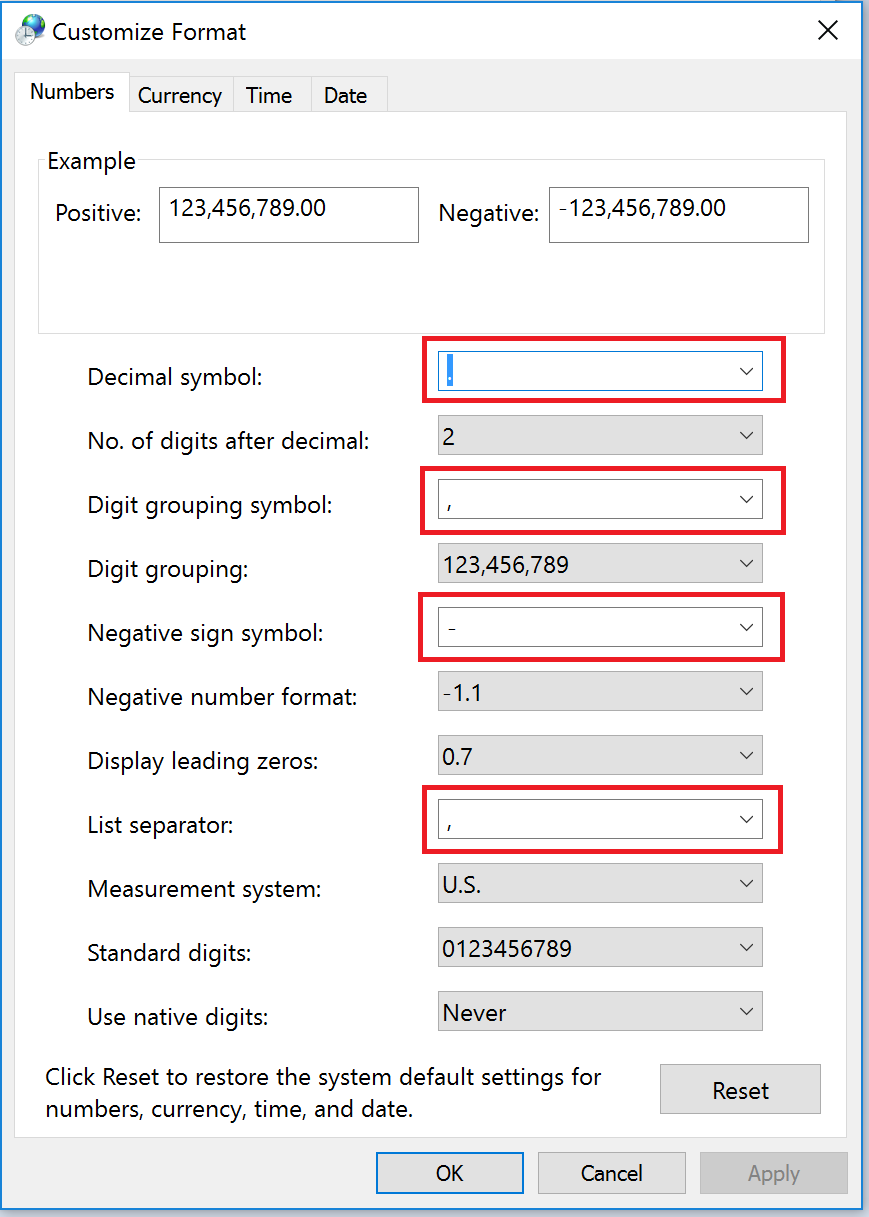Open the Negative sign symbol dropdown
The image size is (869, 1217).
(x=600, y=628)
